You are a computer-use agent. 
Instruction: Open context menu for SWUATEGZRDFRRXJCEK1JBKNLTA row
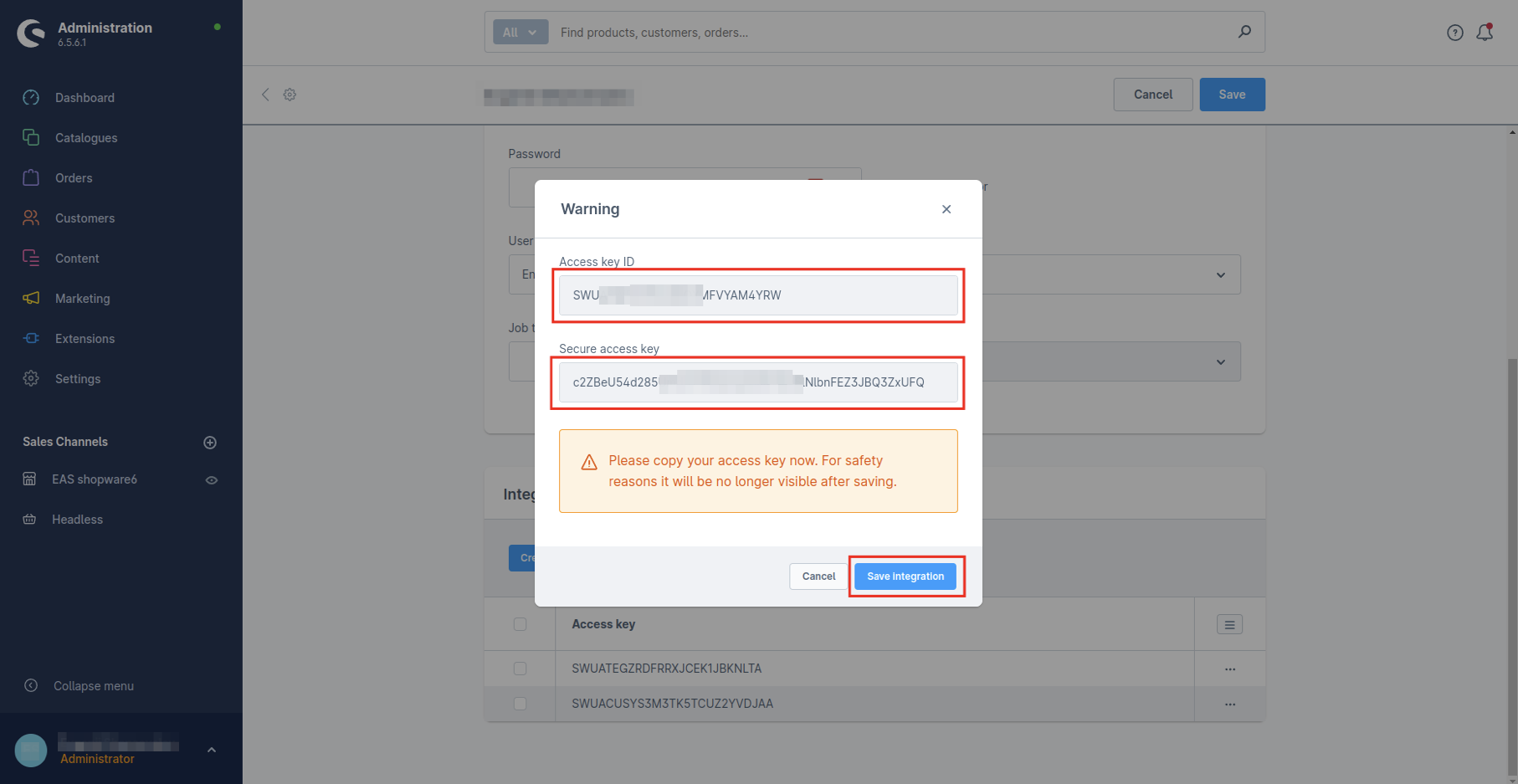coord(1229,669)
